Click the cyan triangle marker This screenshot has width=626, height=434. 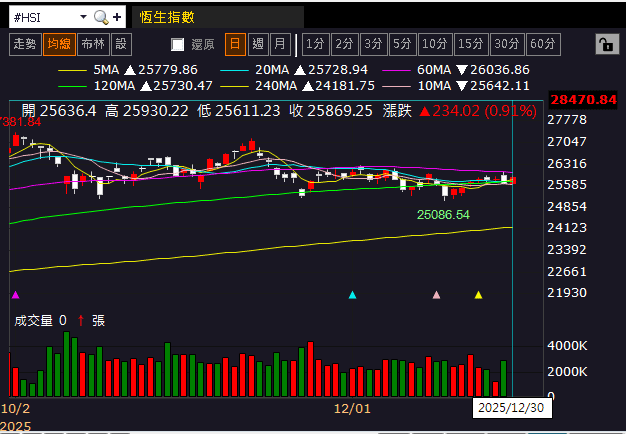[x=353, y=295]
